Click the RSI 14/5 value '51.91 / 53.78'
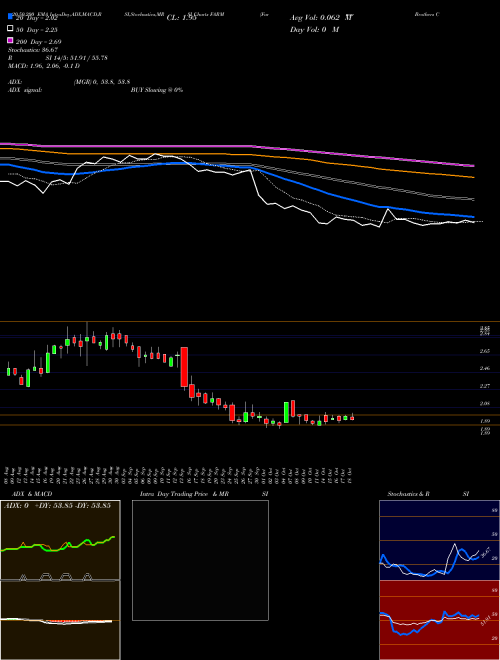The width and height of the screenshot is (500, 660). (88, 58)
